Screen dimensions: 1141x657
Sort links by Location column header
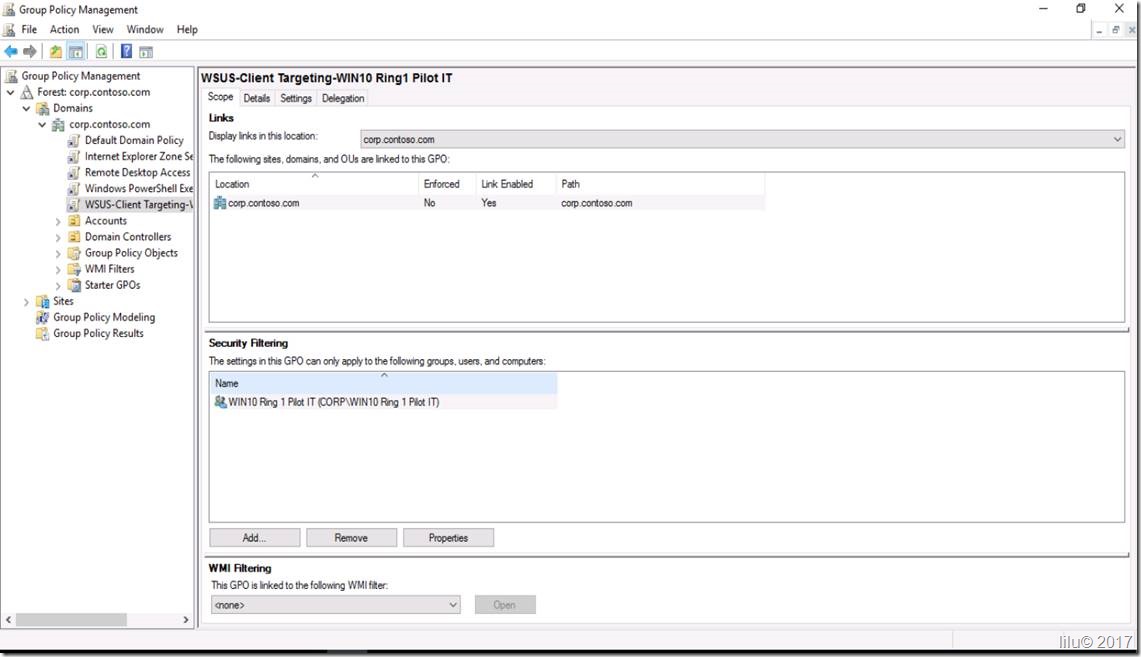tap(314, 184)
